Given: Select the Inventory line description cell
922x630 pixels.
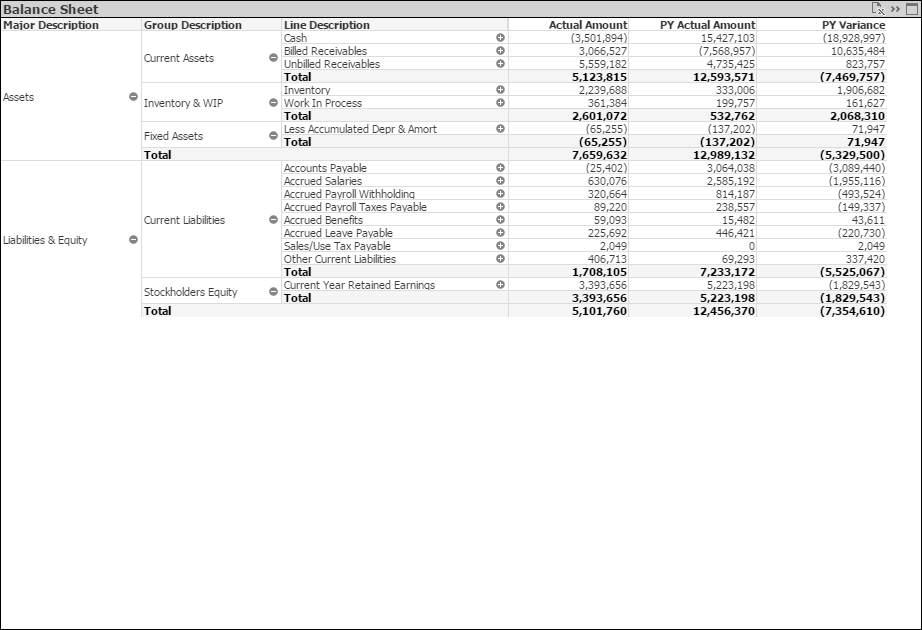Looking at the screenshot, I should pyautogui.click(x=307, y=90).
